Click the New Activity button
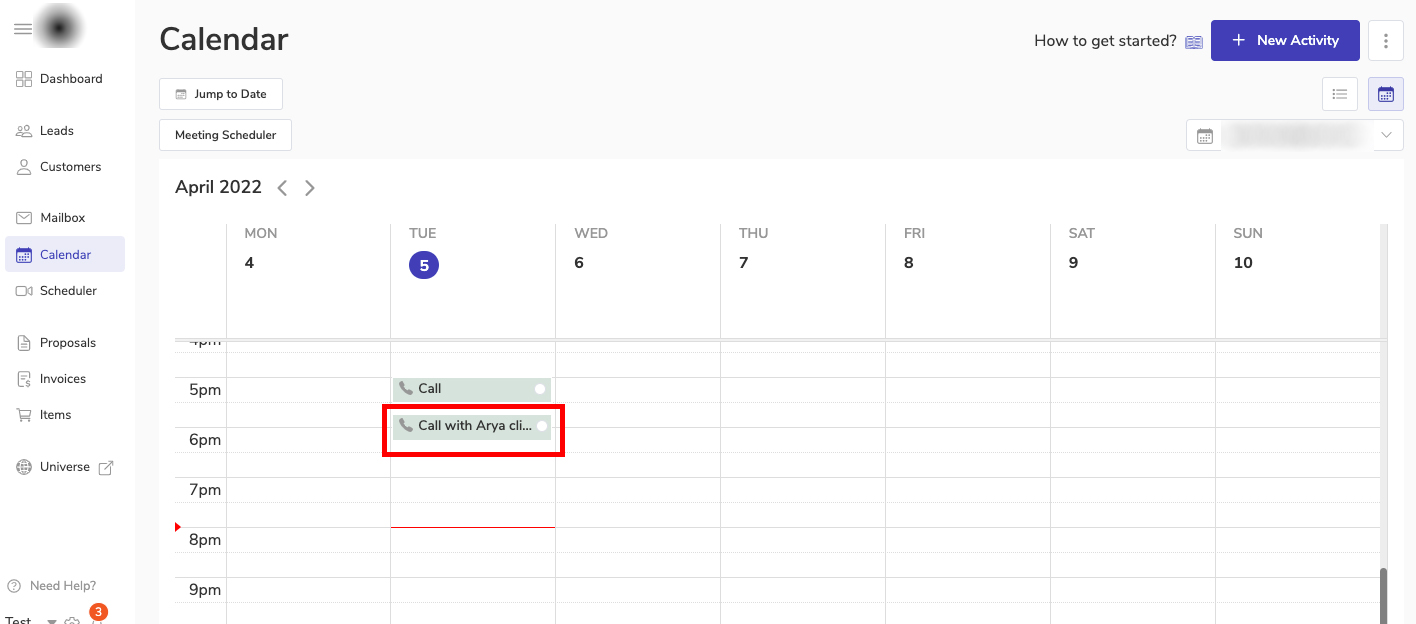 pyautogui.click(x=1285, y=41)
